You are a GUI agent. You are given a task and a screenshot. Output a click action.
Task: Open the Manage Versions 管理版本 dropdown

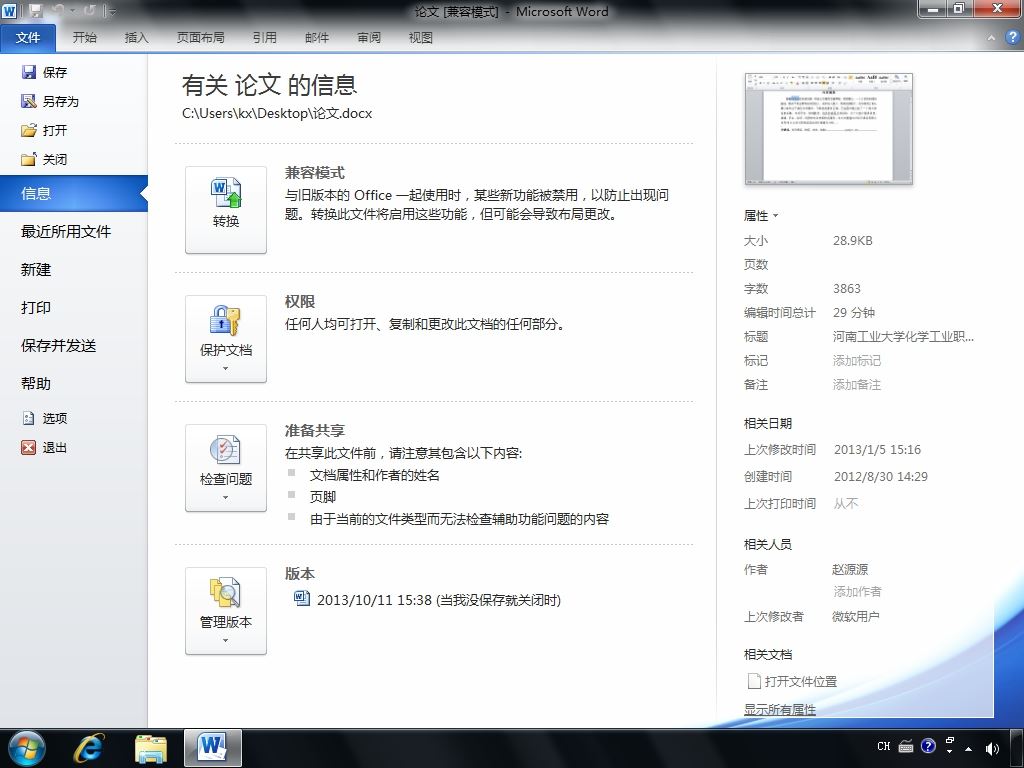pyautogui.click(x=226, y=611)
